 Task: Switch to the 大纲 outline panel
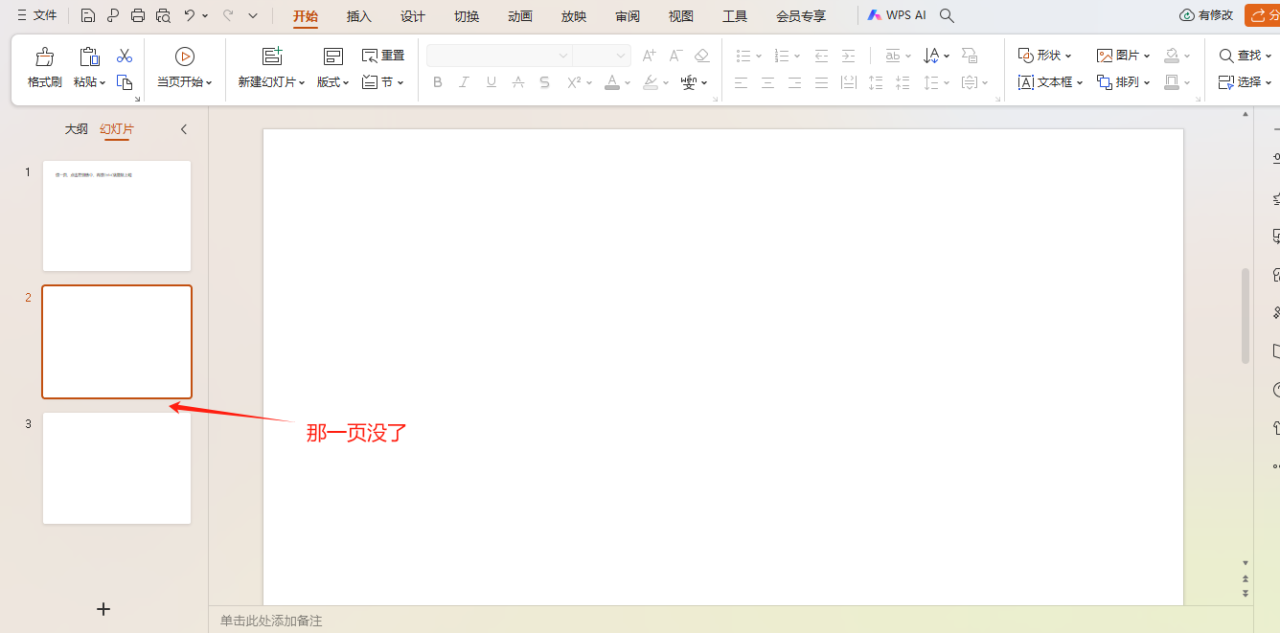pos(75,128)
